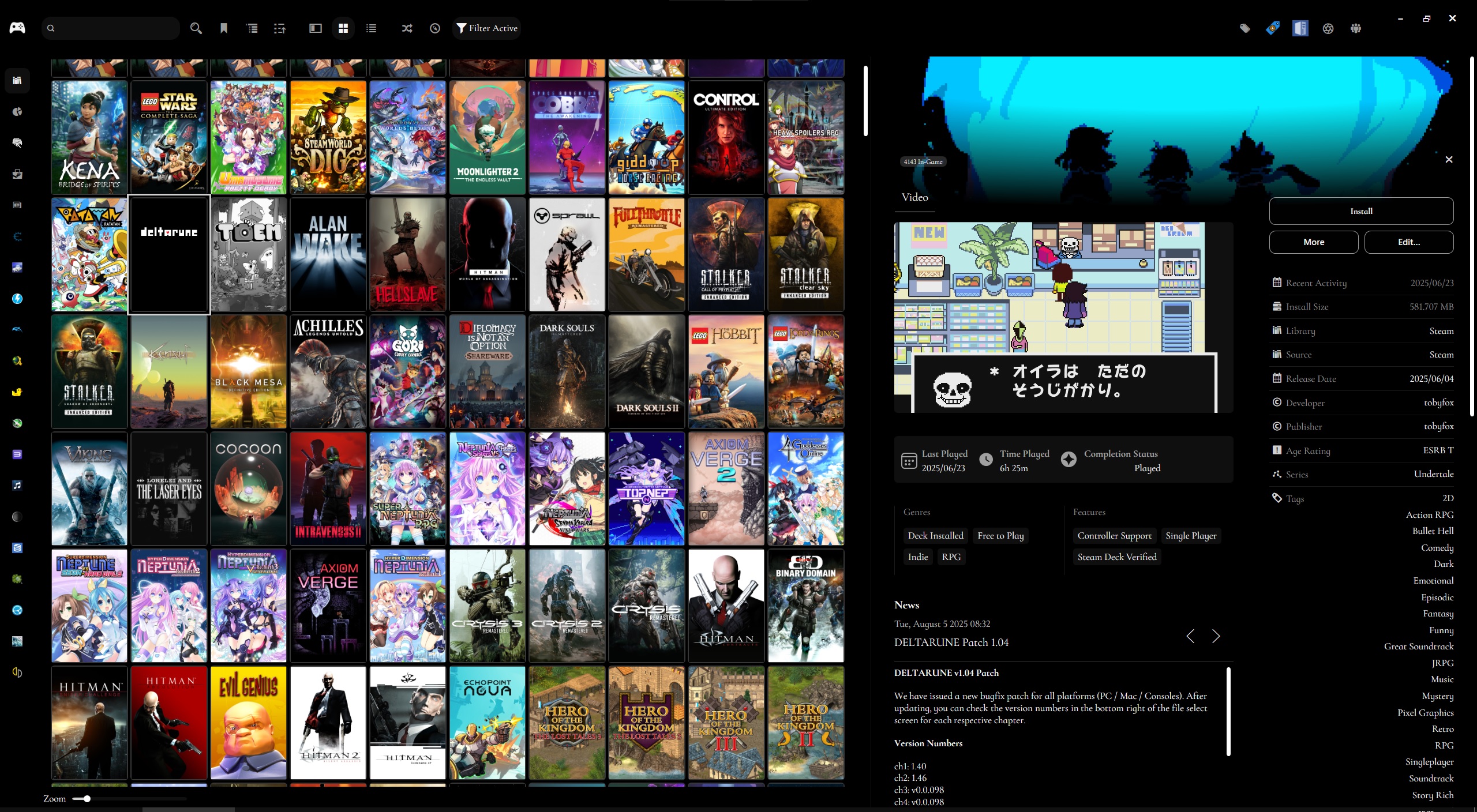Click the Controller Support feature tag
The width and height of the screenshot is (1477, 812).
pyautogui.click(x=1114, y=536)
